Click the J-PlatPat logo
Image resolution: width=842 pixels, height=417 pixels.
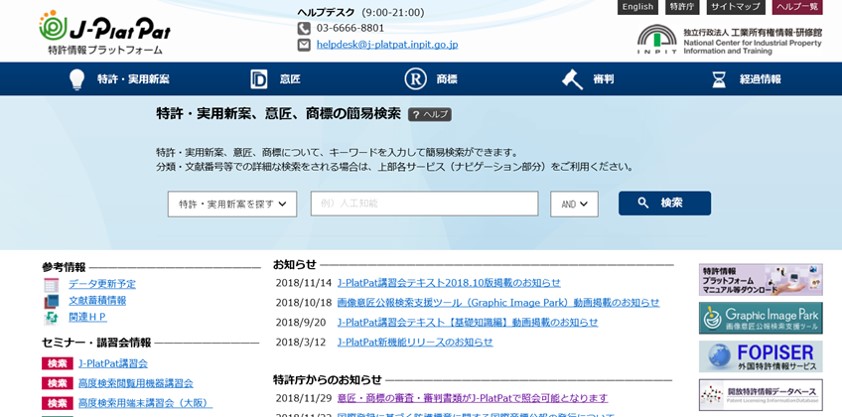(x=105, y=33)
